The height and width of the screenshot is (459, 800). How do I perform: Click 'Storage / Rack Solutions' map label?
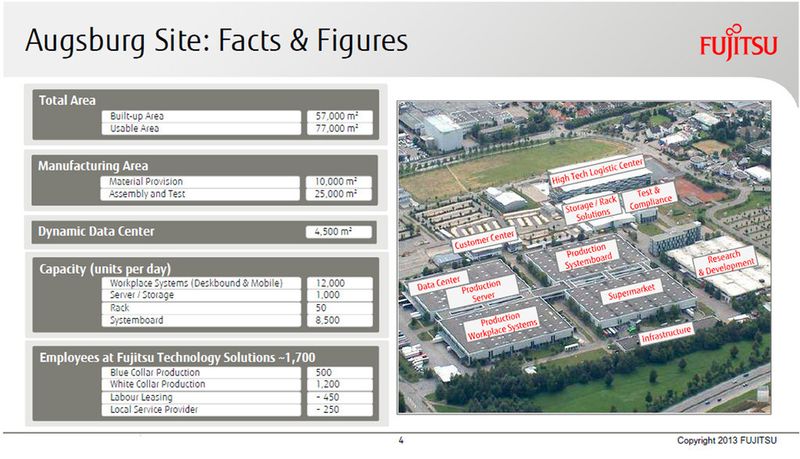click(592, 209)
